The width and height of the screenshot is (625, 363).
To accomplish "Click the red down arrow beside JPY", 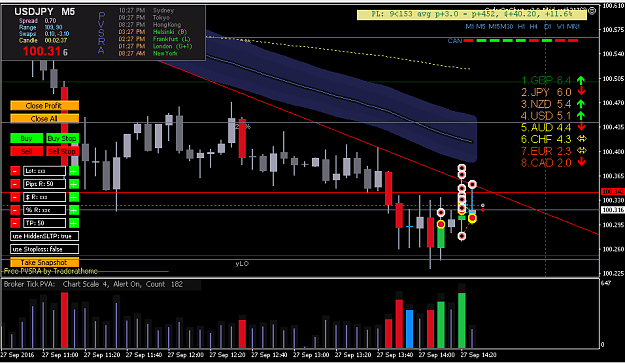I will [582, 92].
